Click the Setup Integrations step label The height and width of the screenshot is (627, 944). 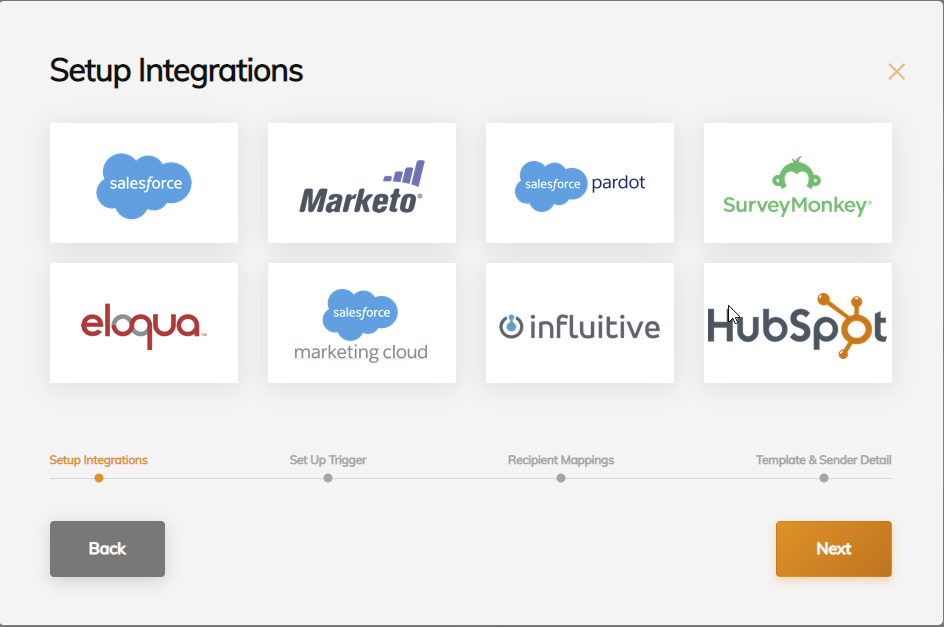[99, 460]
